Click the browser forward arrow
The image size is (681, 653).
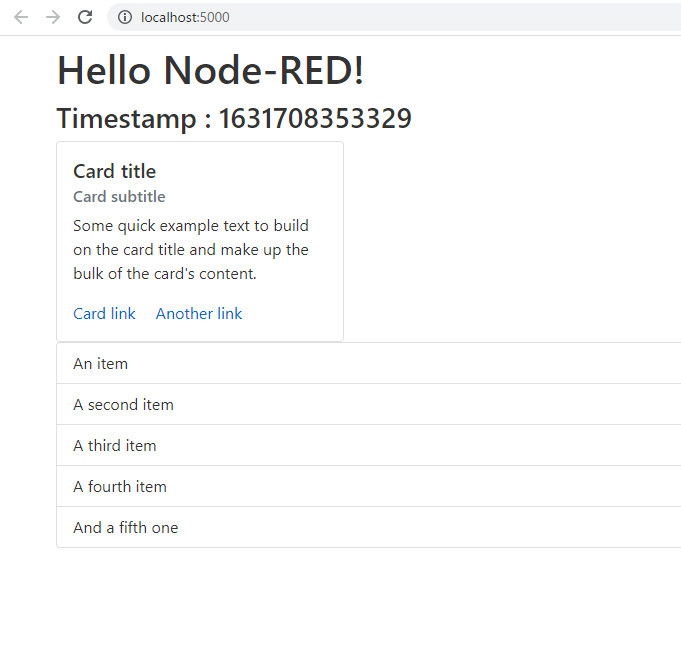[x=53, y=17]
